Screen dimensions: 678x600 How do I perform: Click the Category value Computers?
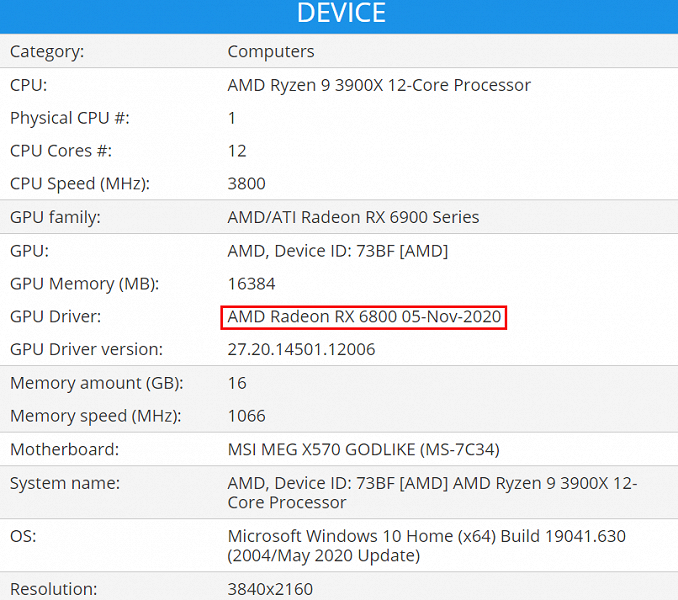coord(270,51)
